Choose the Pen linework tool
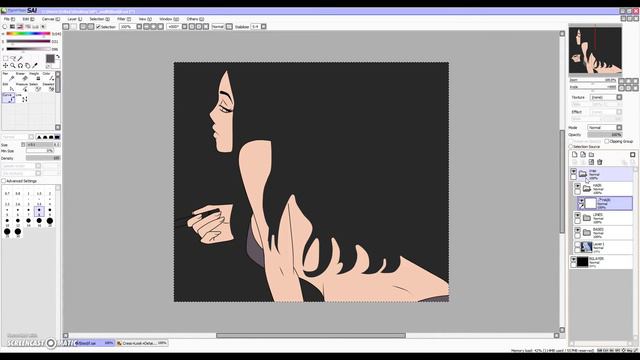This screenshot has height=360, width=640. (x=9, y=76)
